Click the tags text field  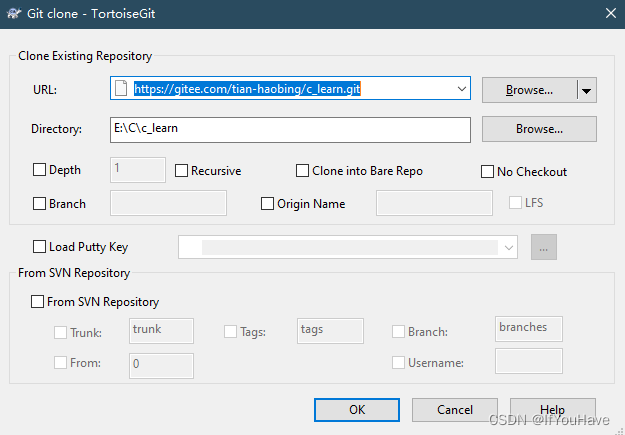tap(330, 331)
